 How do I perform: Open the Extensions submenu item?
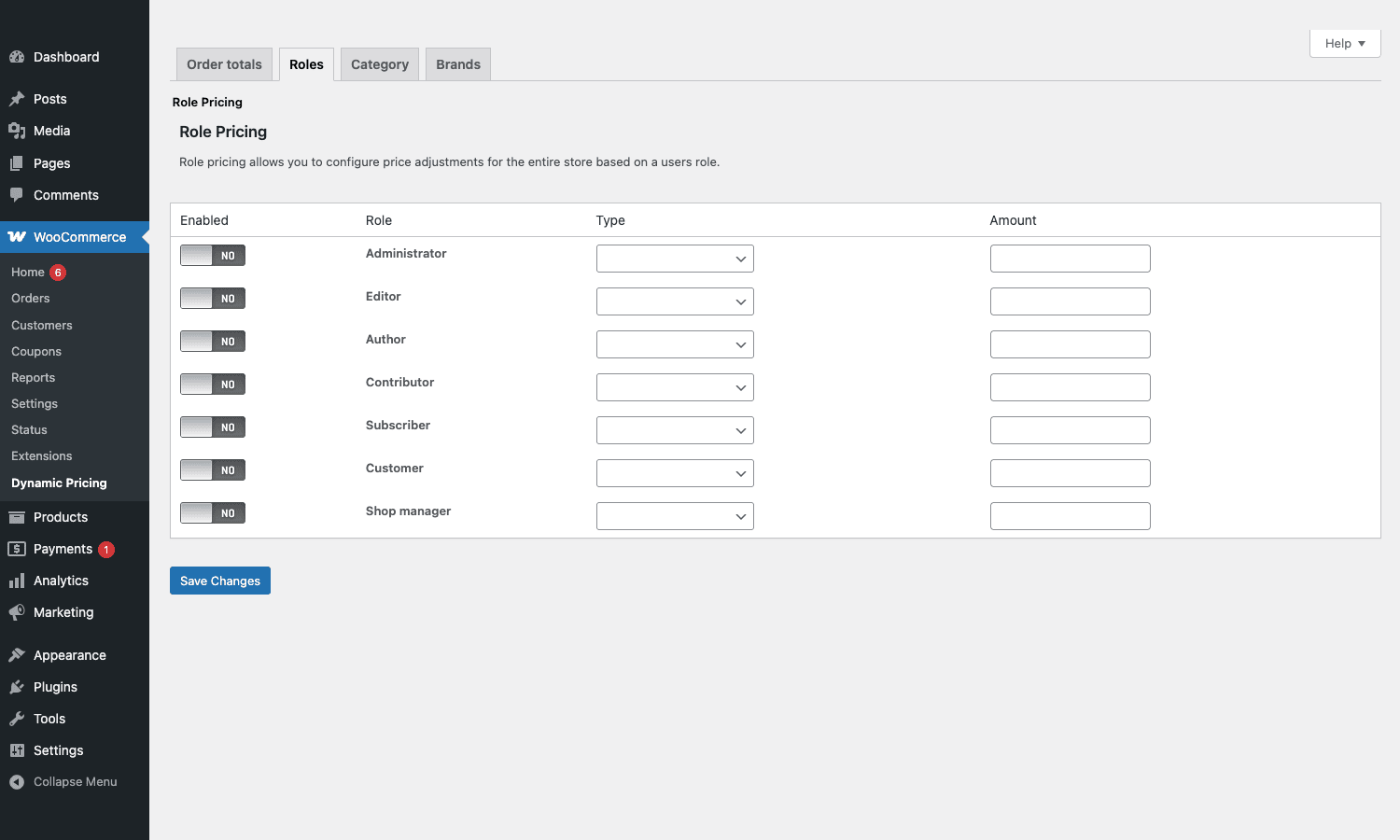(42, 456)
